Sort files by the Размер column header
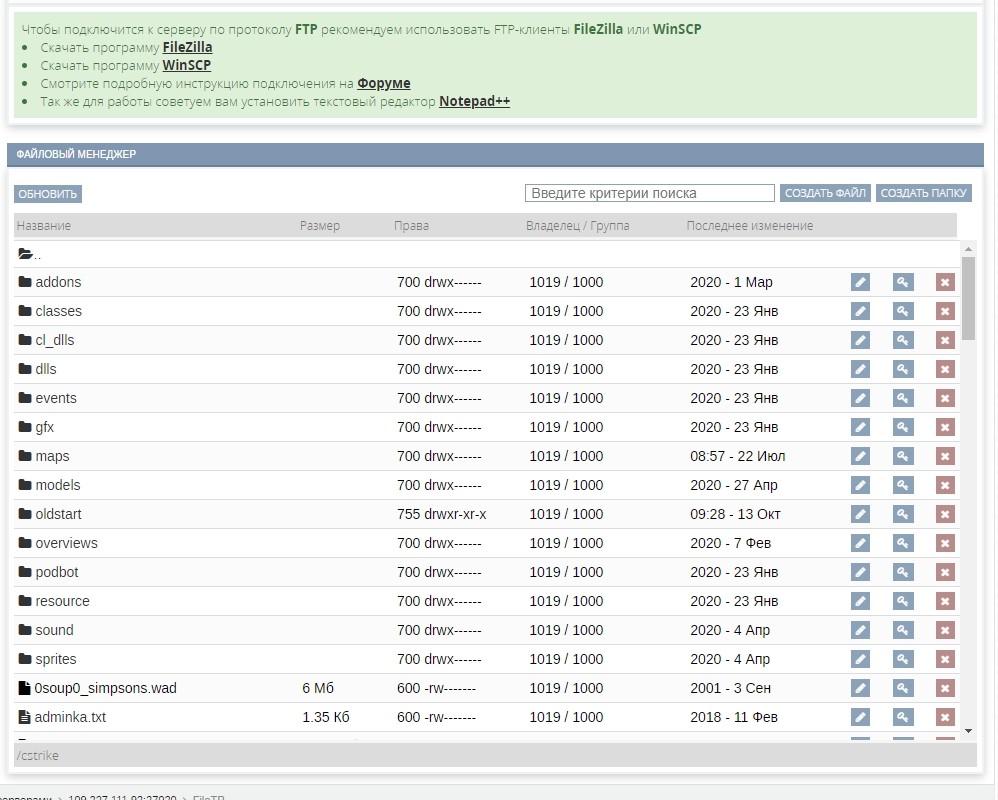Viewport: 998px width, 800px height. (x=320, y=226)
